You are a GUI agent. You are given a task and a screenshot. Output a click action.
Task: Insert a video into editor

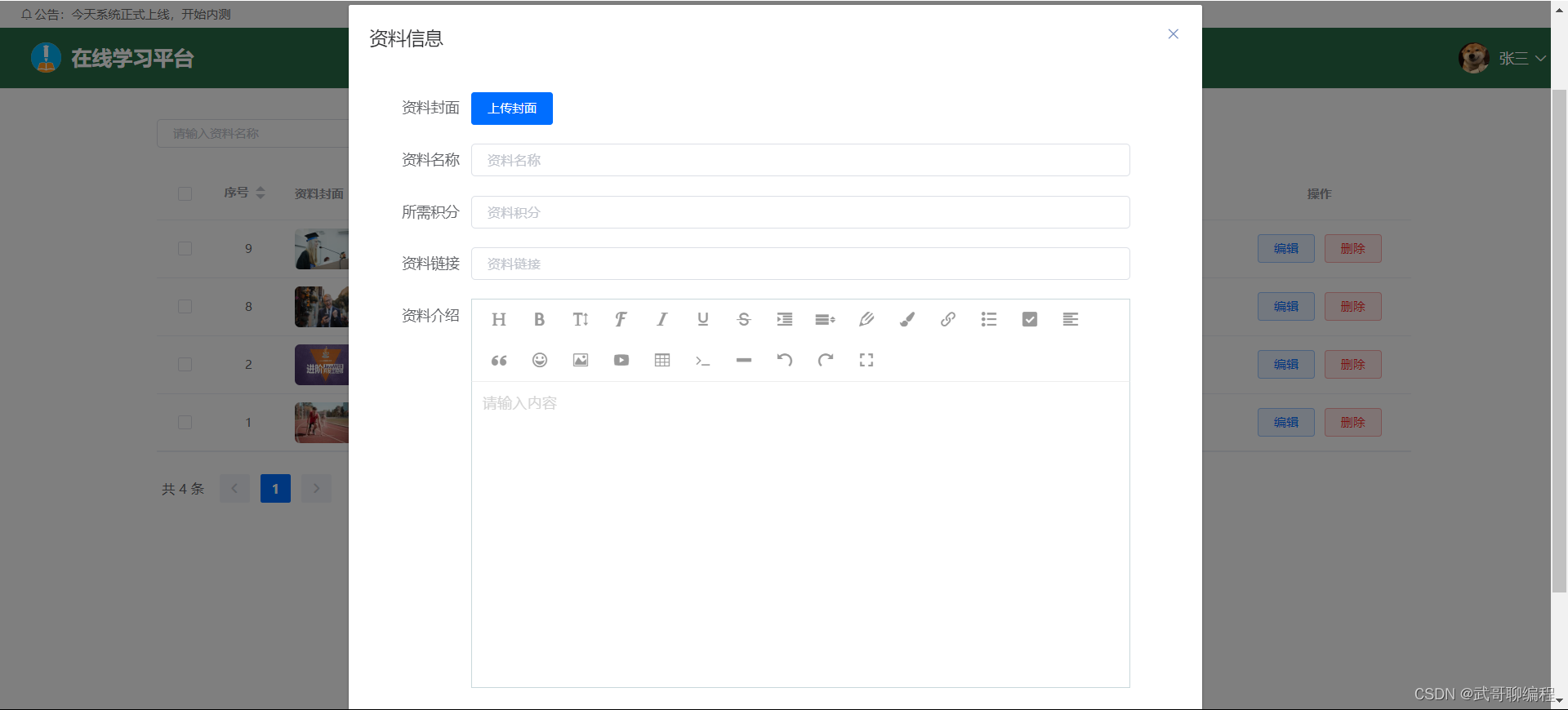coord(621,360)
